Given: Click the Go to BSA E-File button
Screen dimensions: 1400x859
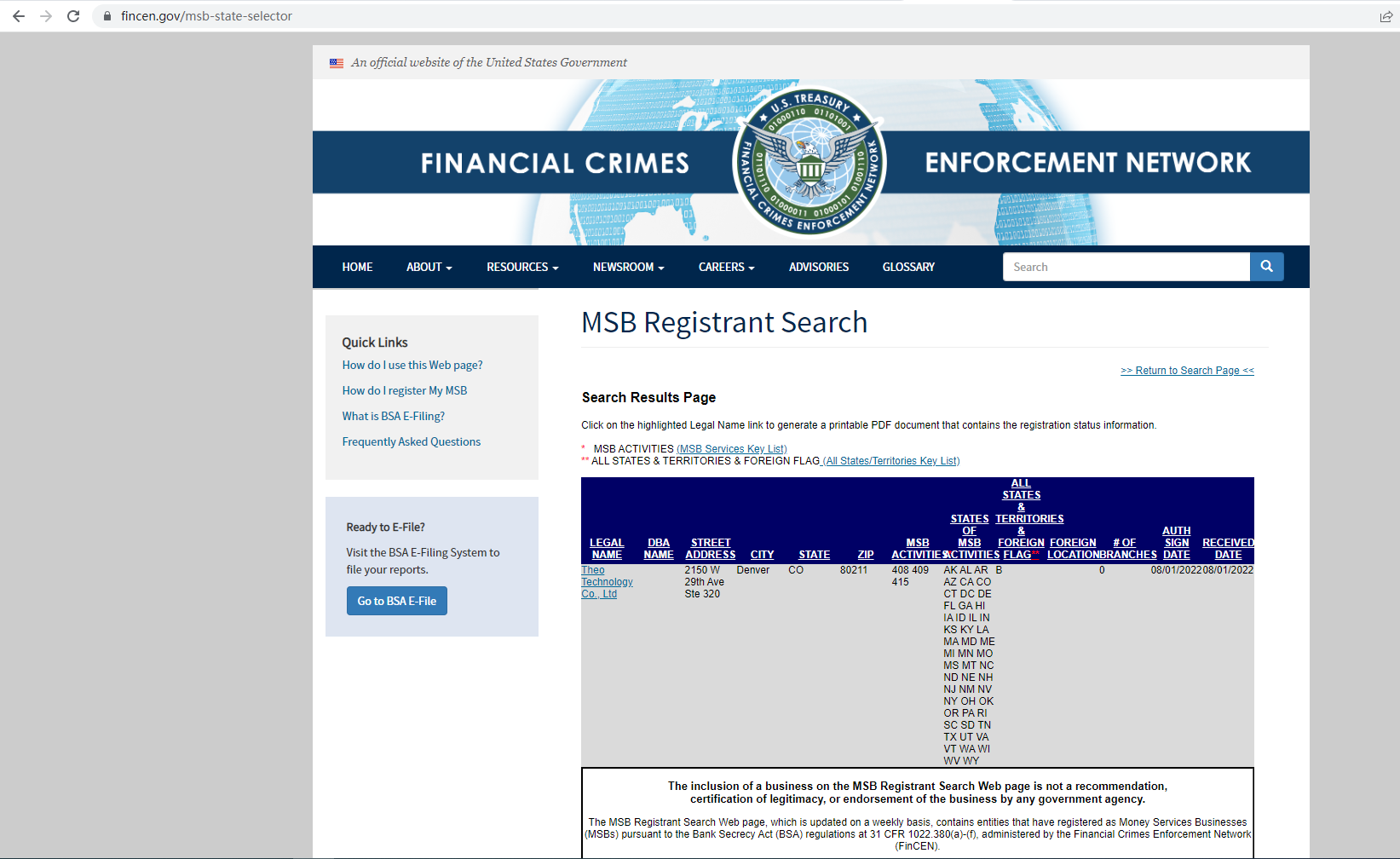Looking at the screenshot, I should (396, 601).
